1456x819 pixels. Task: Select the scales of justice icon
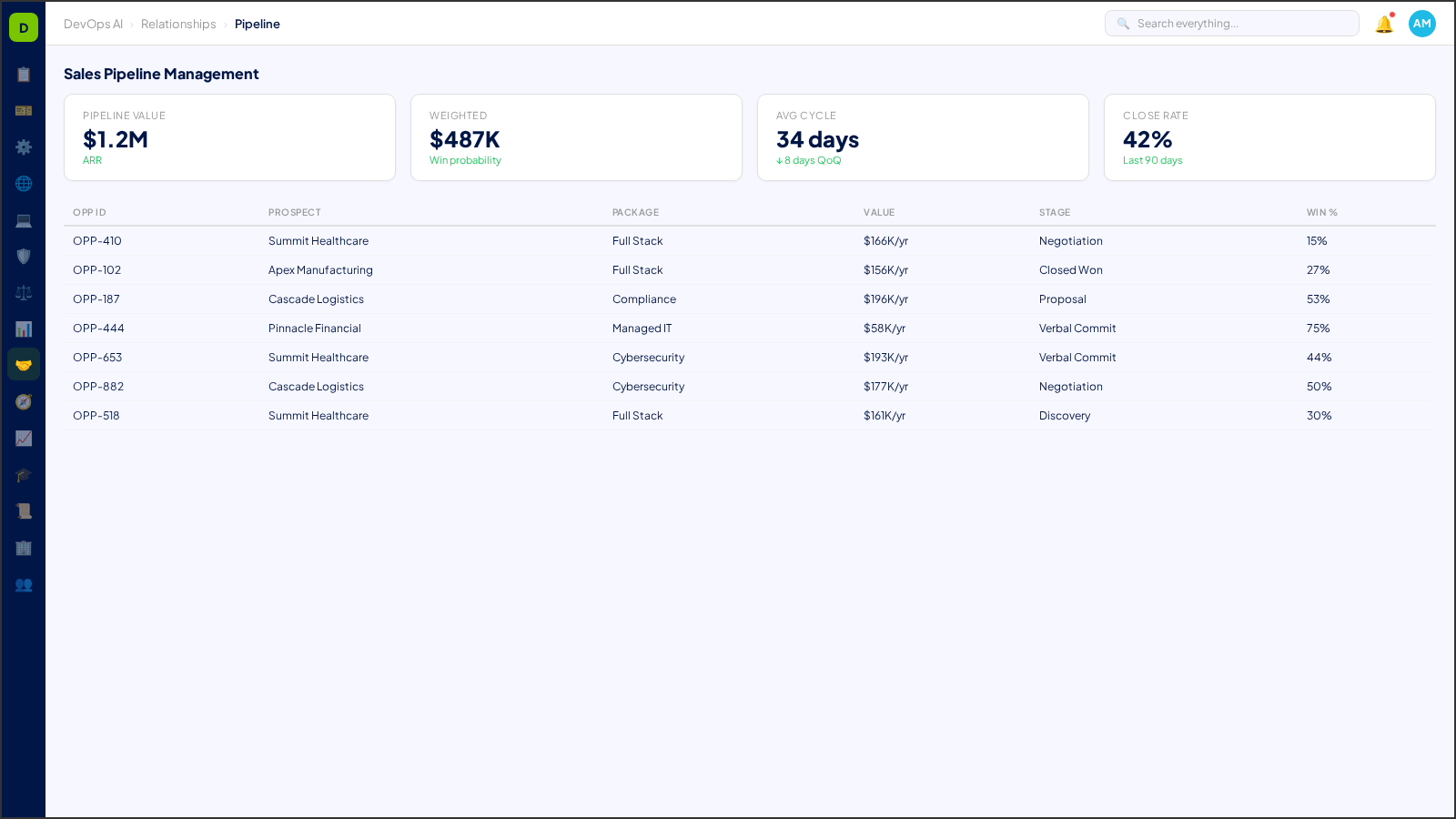tap(24, 292)
